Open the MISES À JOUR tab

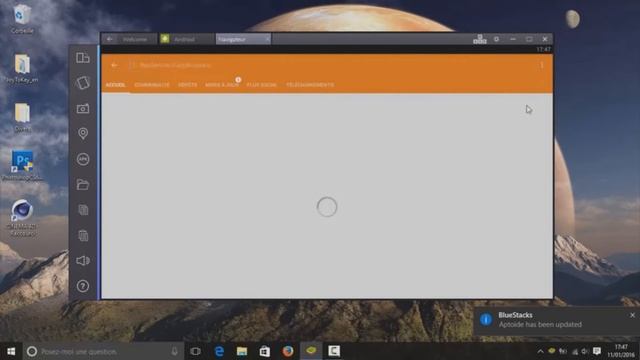pyautogui.click(x=222, y=85)
